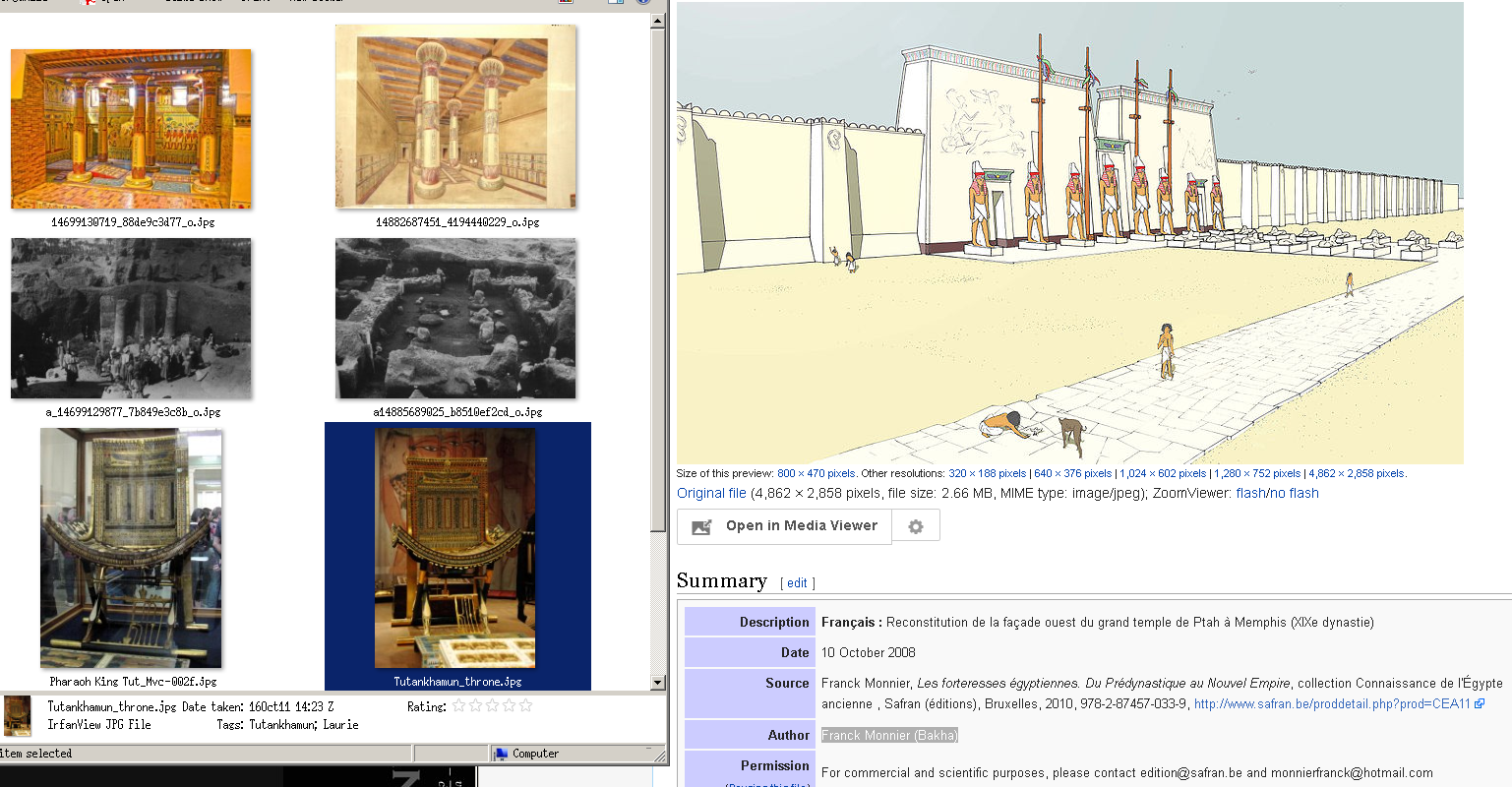Click the external link icon after the safran URL
This screenshot has width=1512, height=787.
click(1480, 704)
